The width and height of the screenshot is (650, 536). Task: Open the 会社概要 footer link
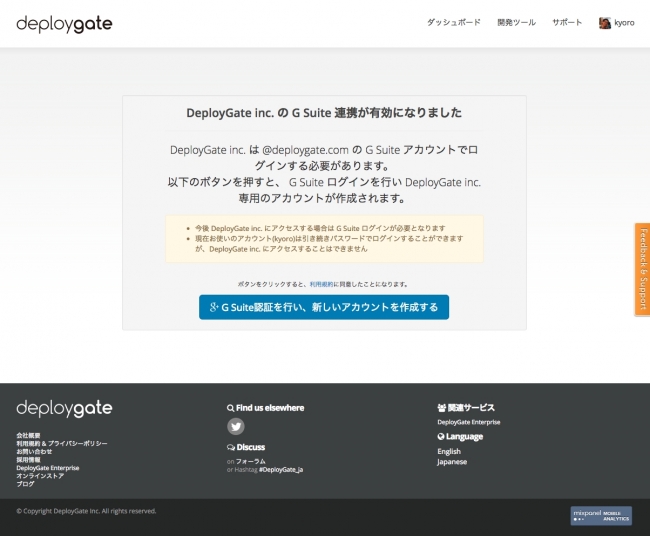(28, 435)
